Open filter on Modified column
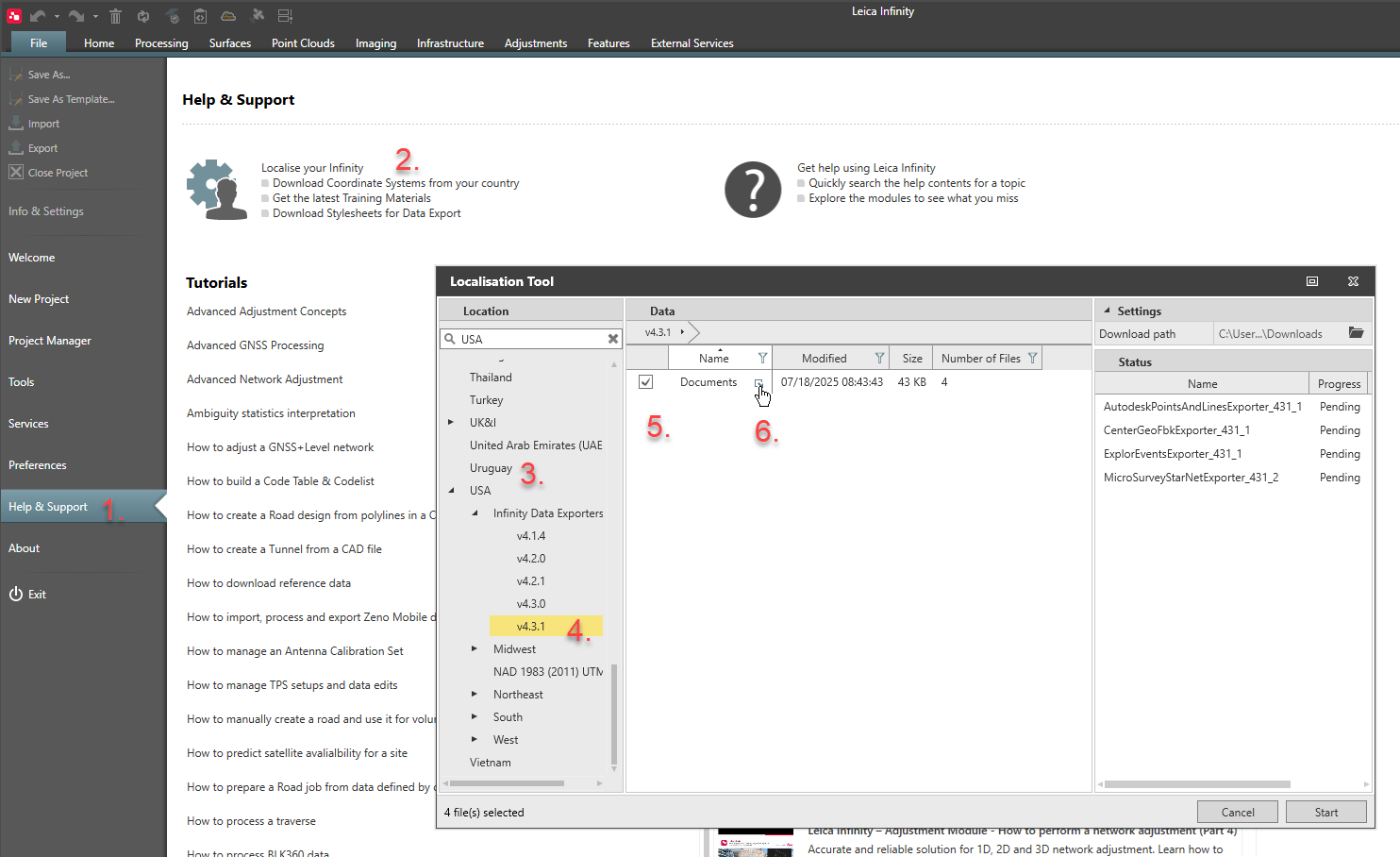 (x=879, y=359)
